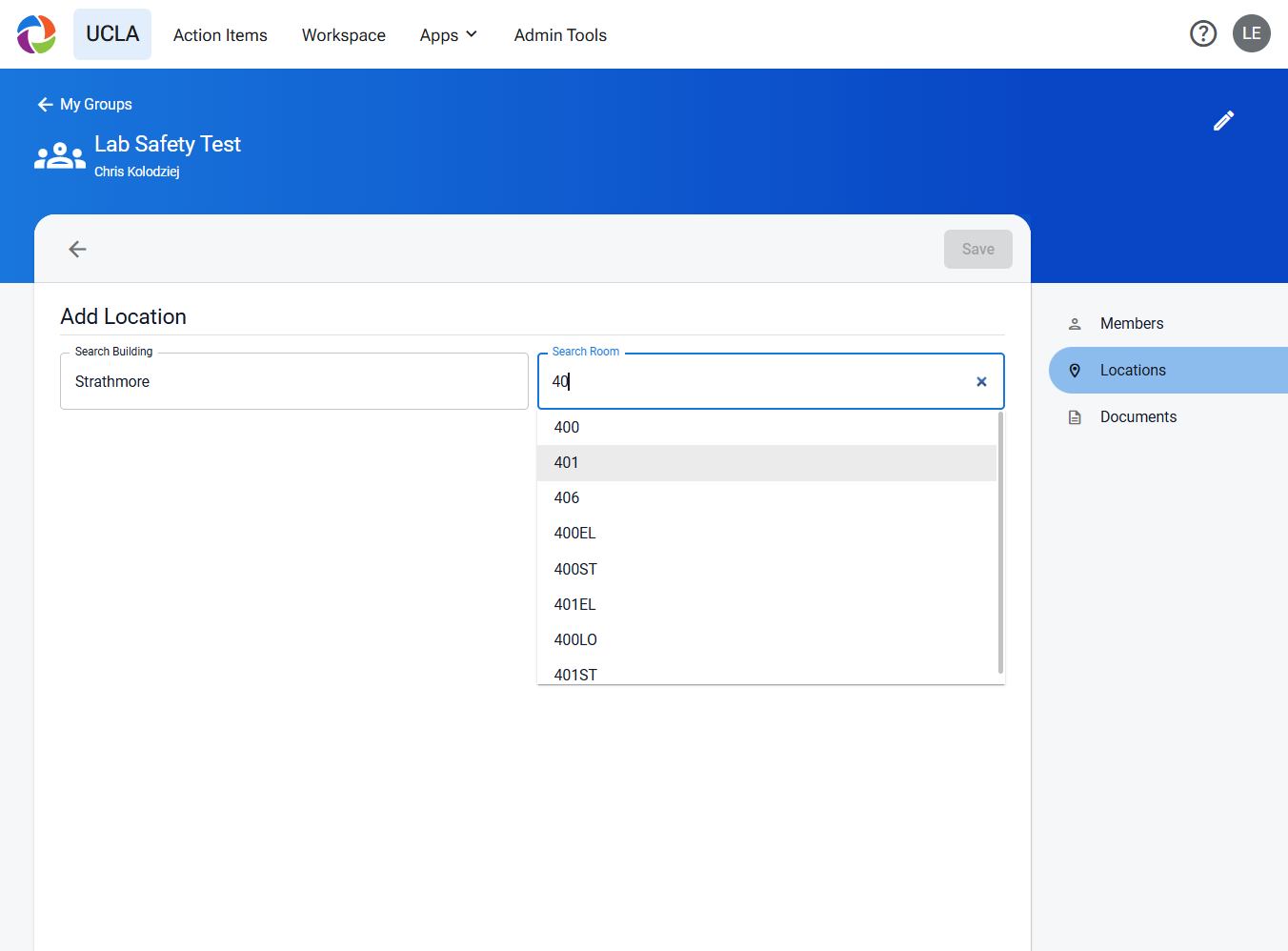Choose room 400EL in the dropdown
The height and width of the screenshot is (951, 1288).
767,533
